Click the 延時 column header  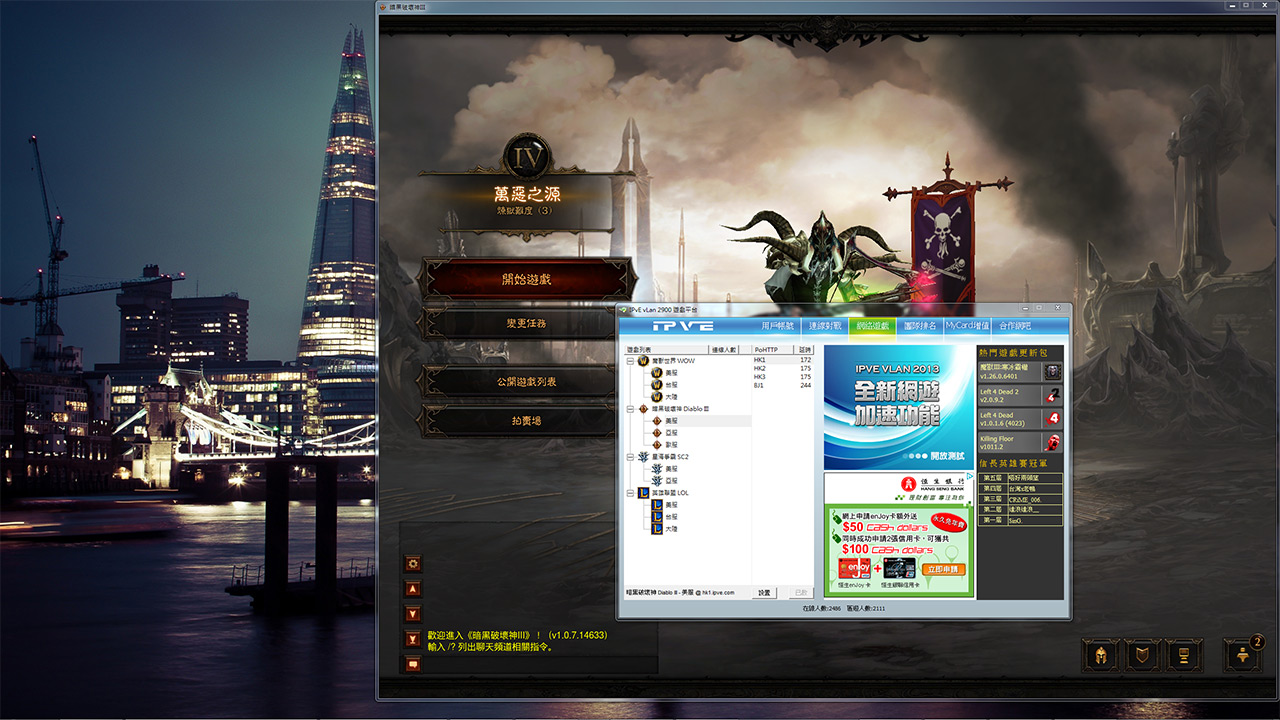[x=805, y=350]
